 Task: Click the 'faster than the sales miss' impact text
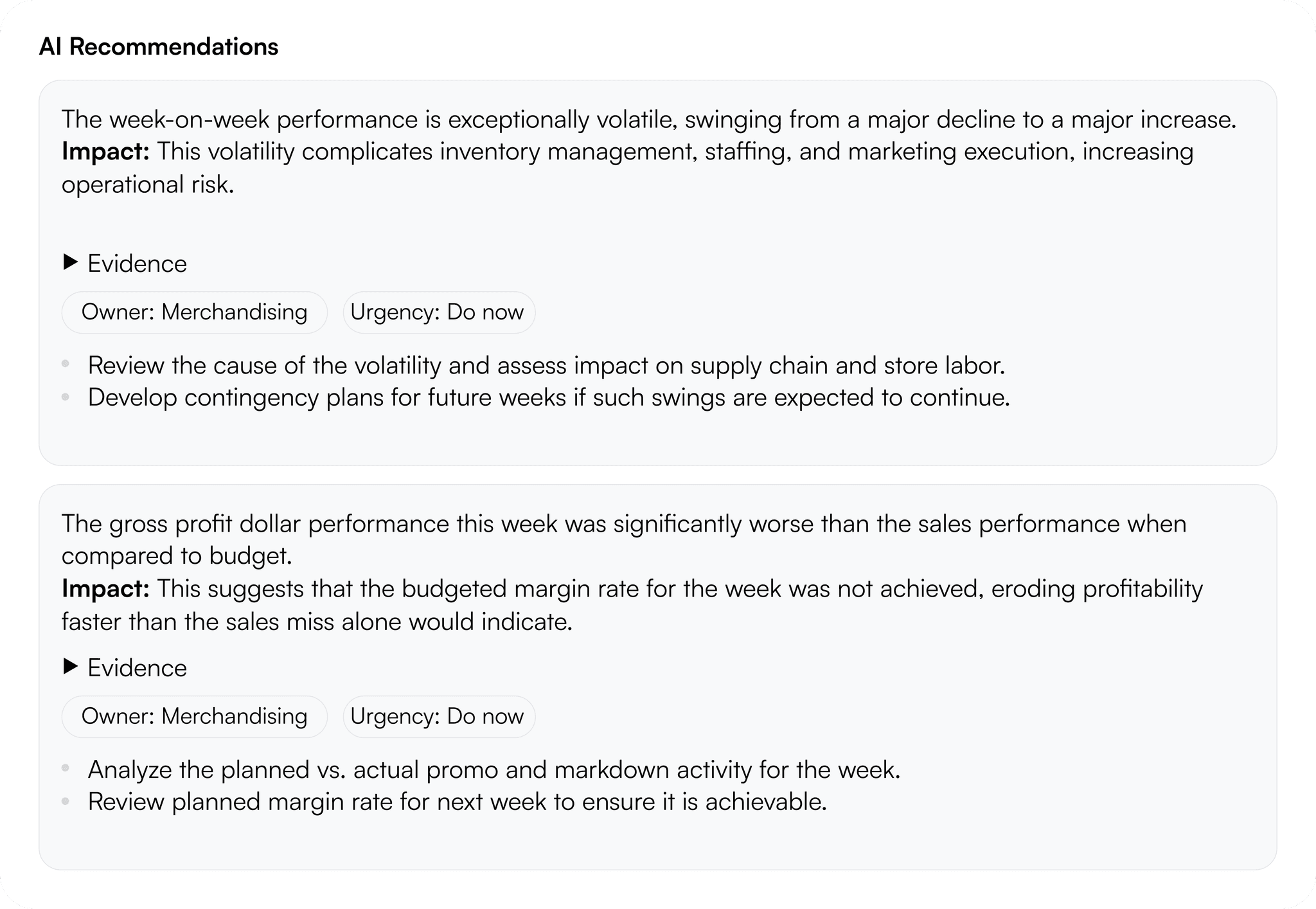tap(317, 622)
